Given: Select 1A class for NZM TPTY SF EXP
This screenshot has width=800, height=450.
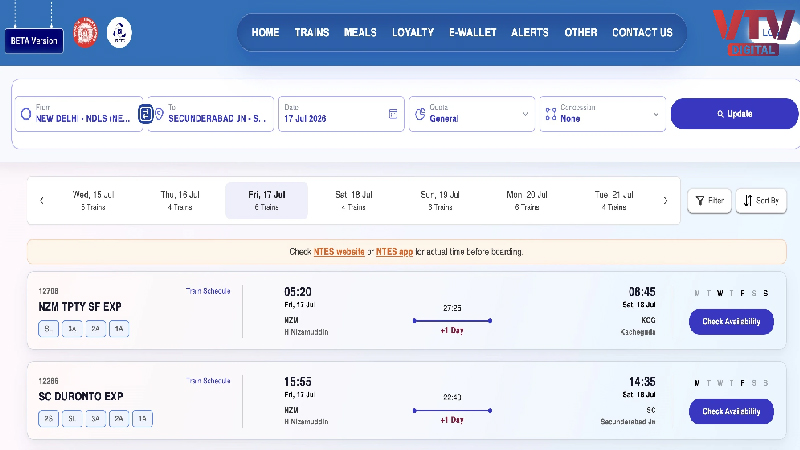Looking at the screenshot, I should click(119, 329).
